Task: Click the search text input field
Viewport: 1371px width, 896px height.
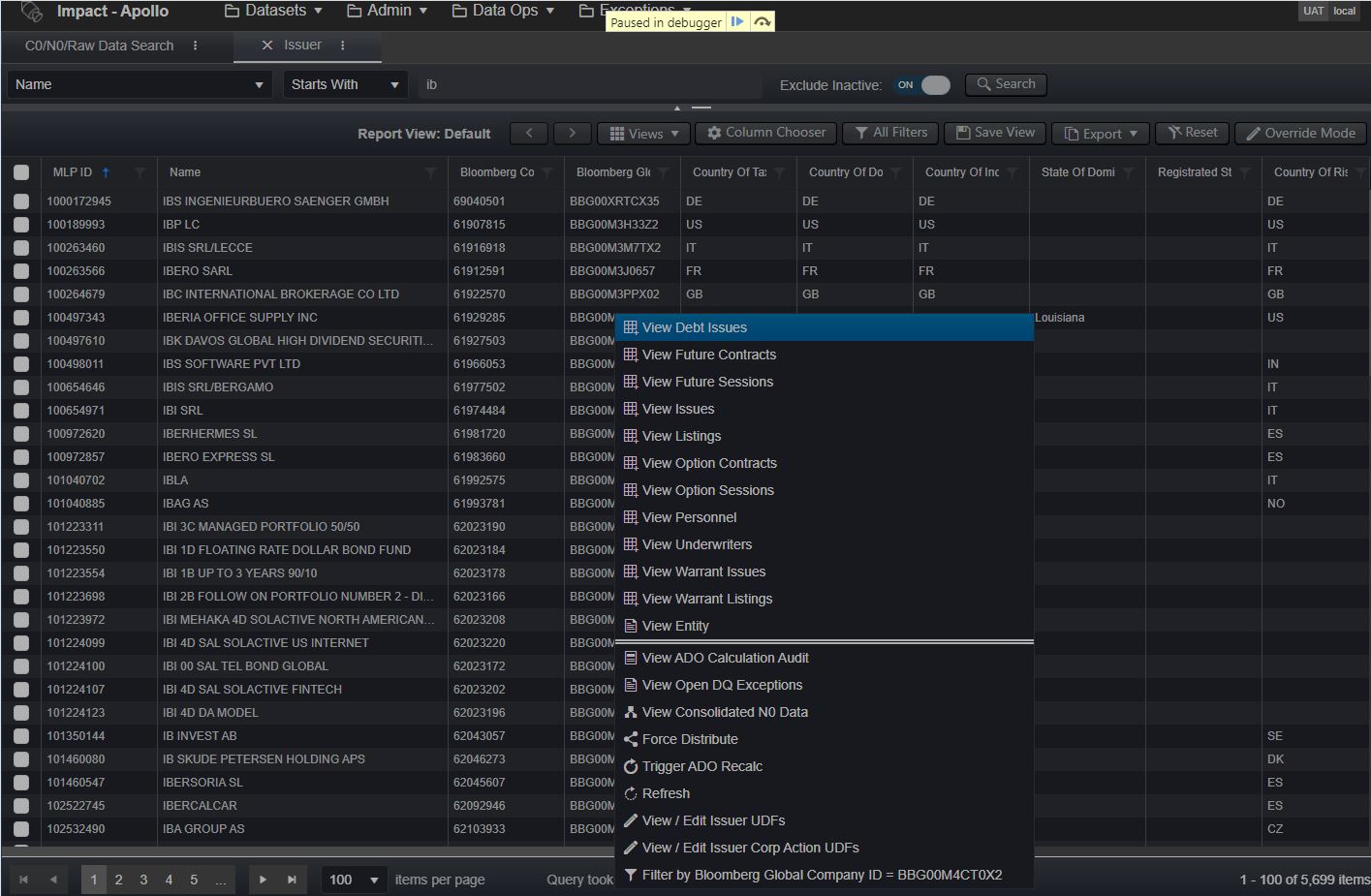Action: [591, 85]
